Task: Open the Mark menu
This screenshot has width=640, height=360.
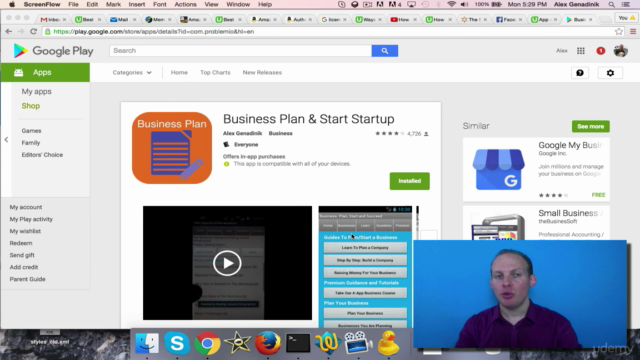Action: coord(113,4)
